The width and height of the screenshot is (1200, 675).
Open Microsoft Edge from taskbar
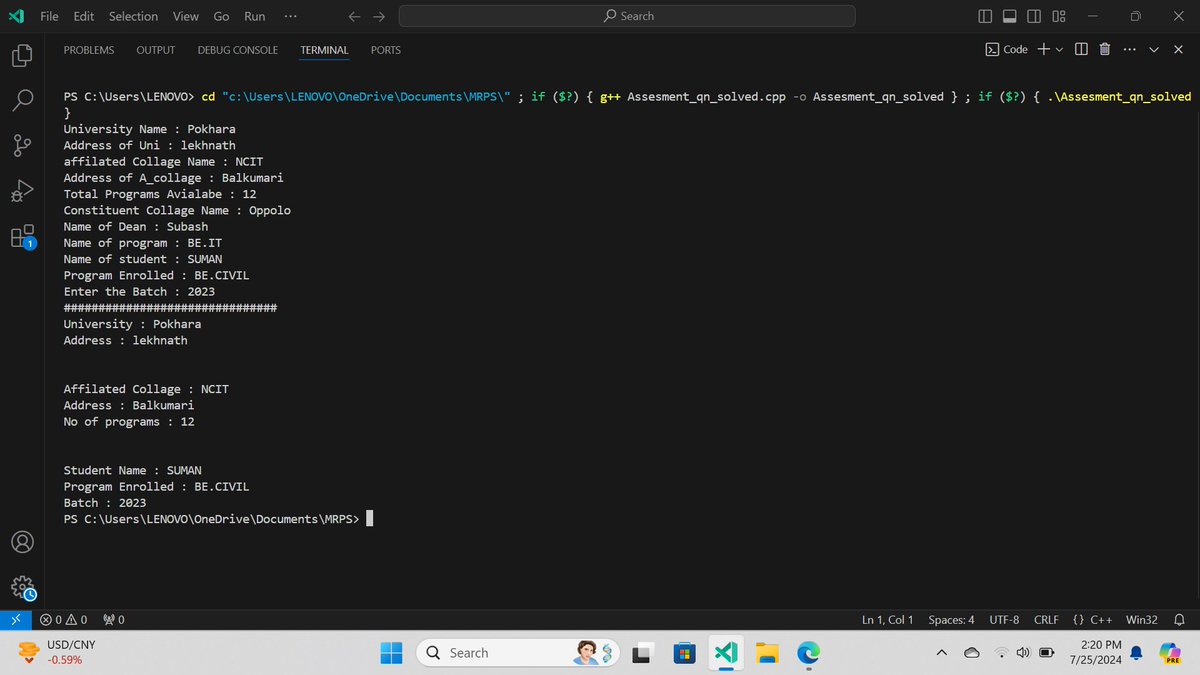click(x=808, y=653)
